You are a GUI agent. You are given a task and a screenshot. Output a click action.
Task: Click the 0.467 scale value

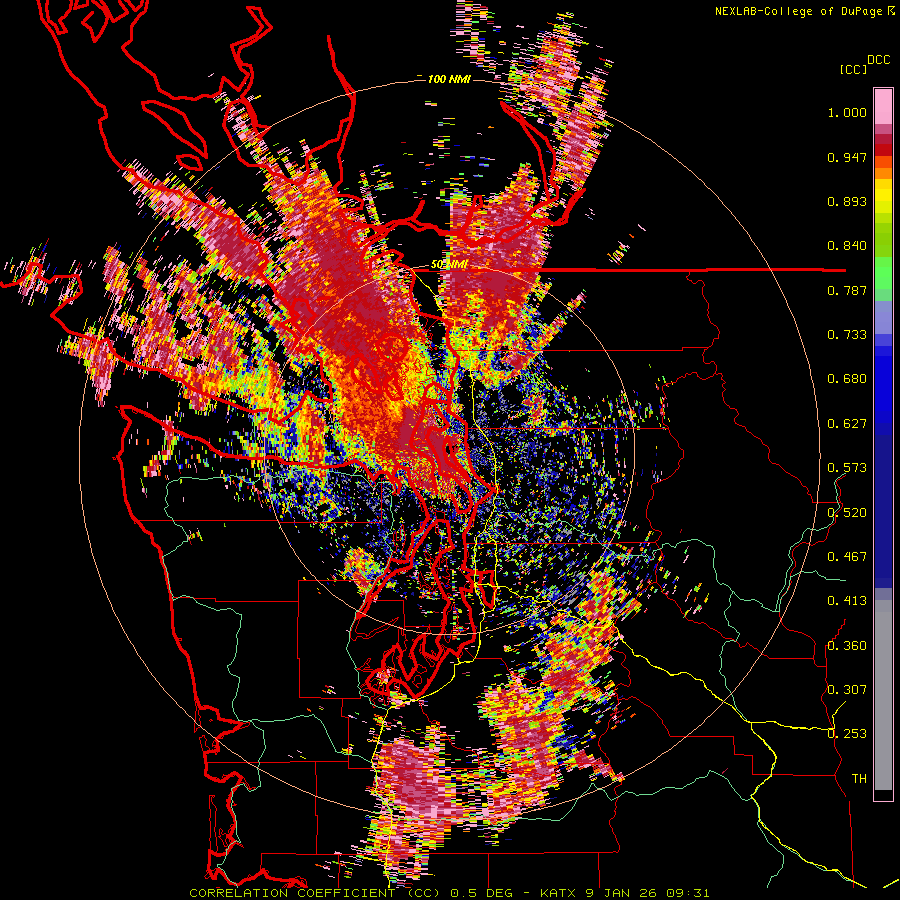tap(847, 556)
